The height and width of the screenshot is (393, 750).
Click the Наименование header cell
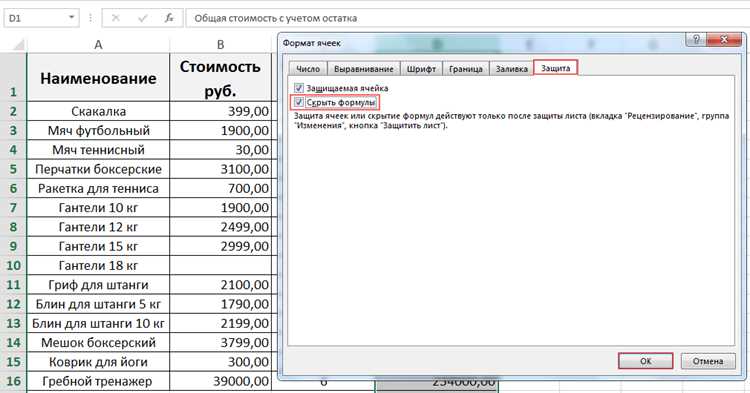pos(98,77)
